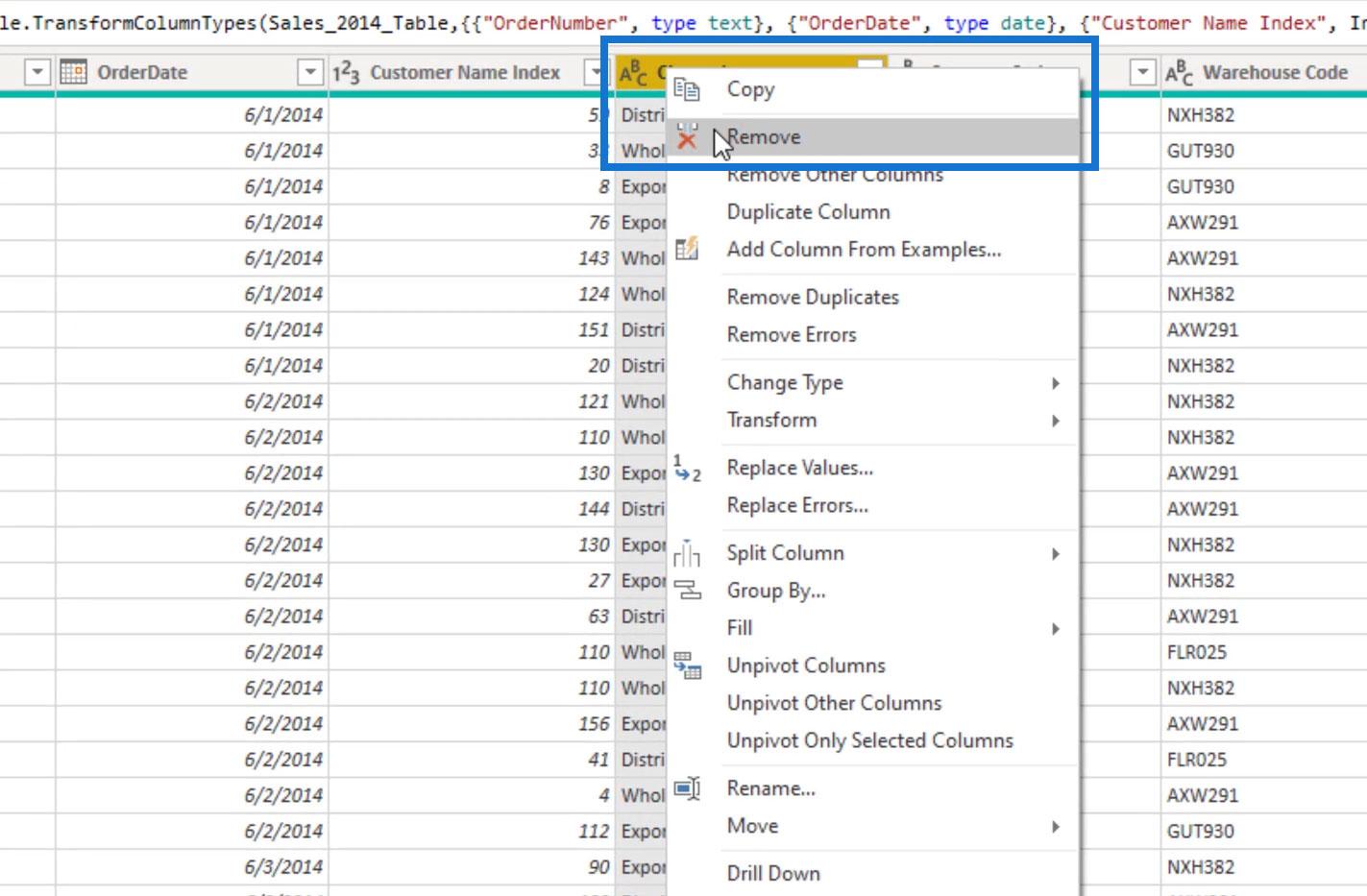Expand the Move submenu arrow
1367x896 pixels.
click(x=1056, y=827)
